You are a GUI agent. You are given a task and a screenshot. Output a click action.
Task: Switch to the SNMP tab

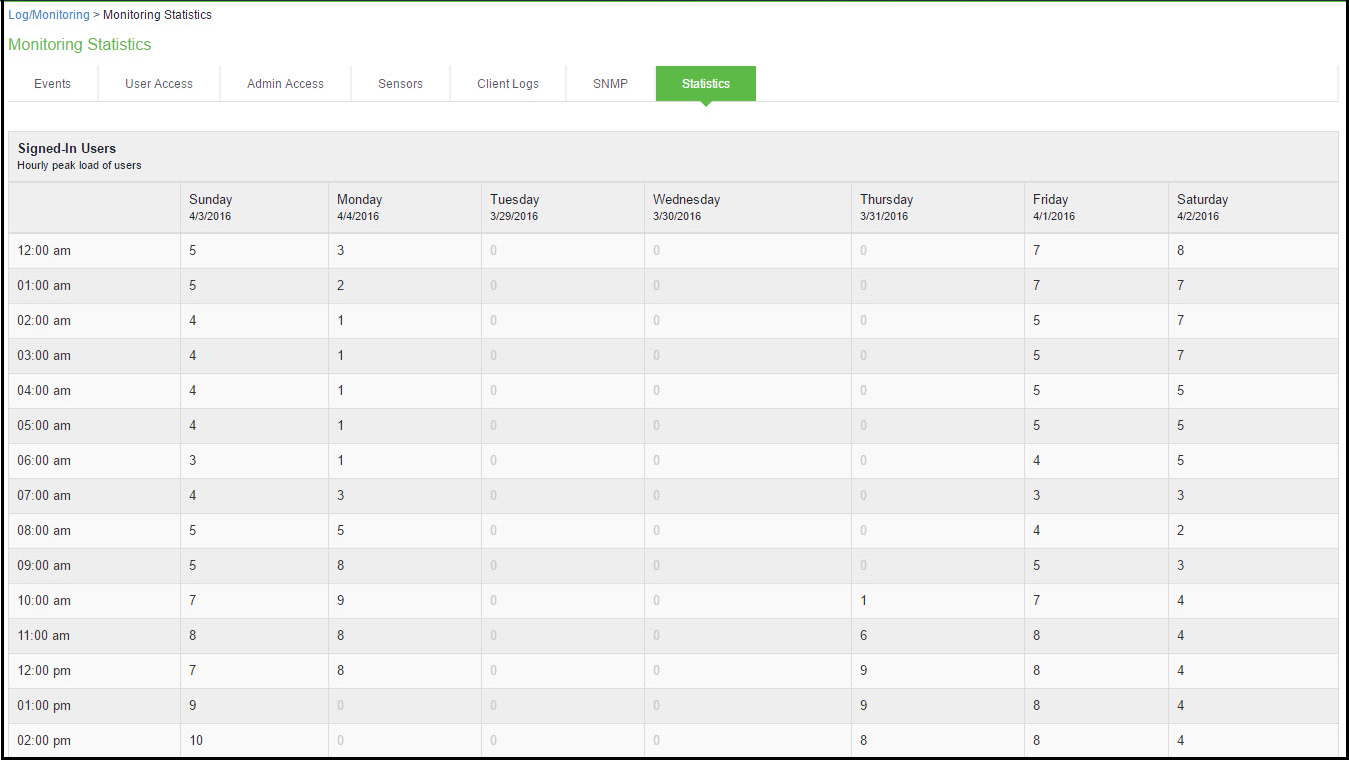[609, 83]
